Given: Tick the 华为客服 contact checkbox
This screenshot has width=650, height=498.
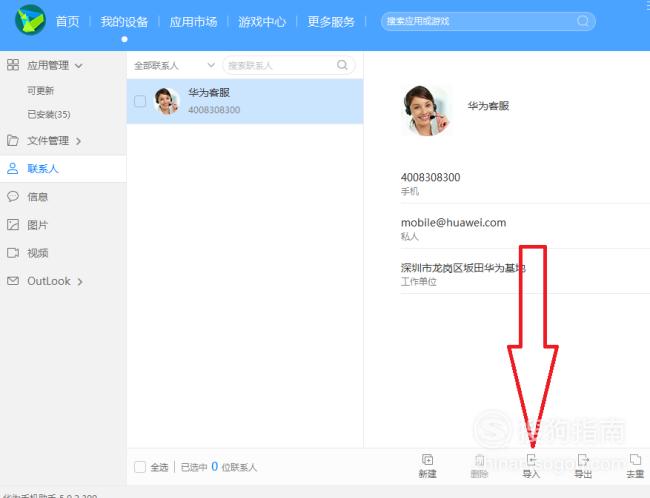Looking at the screenshot, I should click(140, 101).
